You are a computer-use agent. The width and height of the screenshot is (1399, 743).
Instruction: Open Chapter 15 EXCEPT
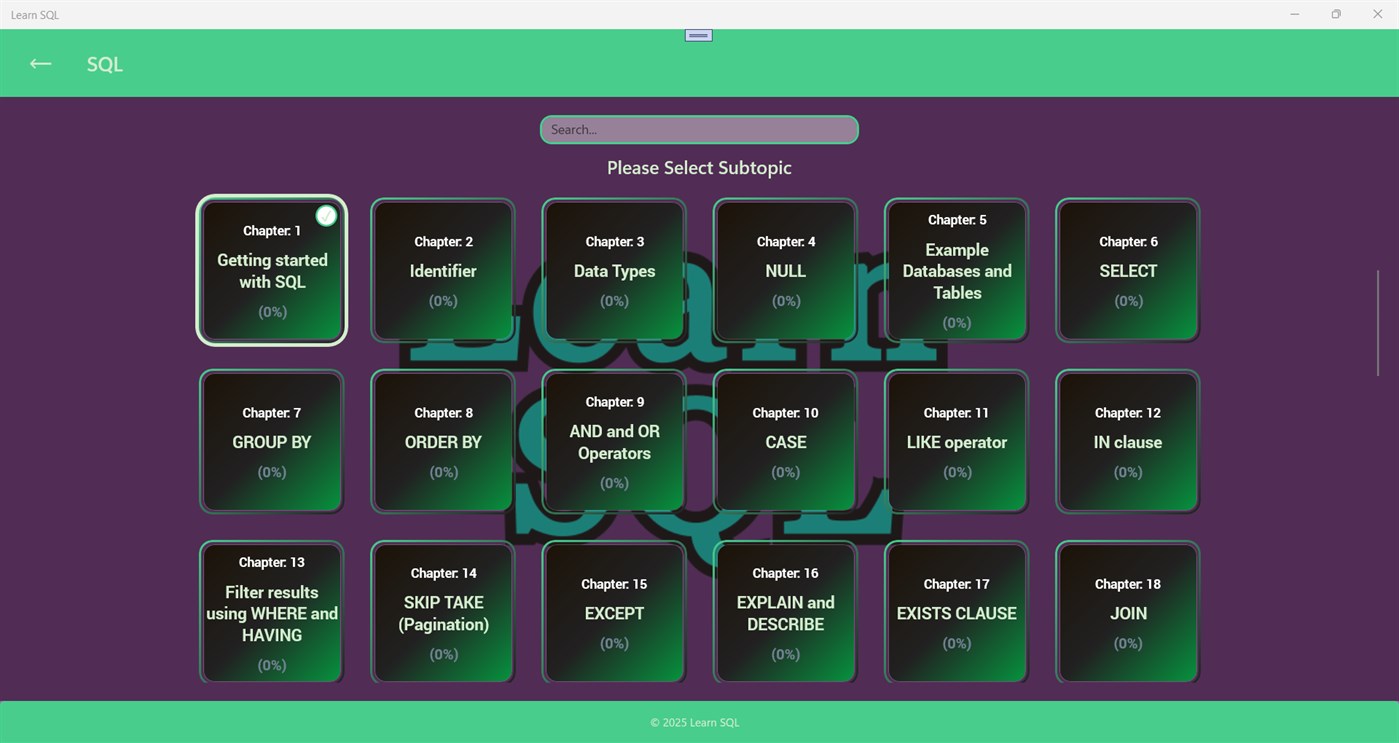(x=614, y=612)
